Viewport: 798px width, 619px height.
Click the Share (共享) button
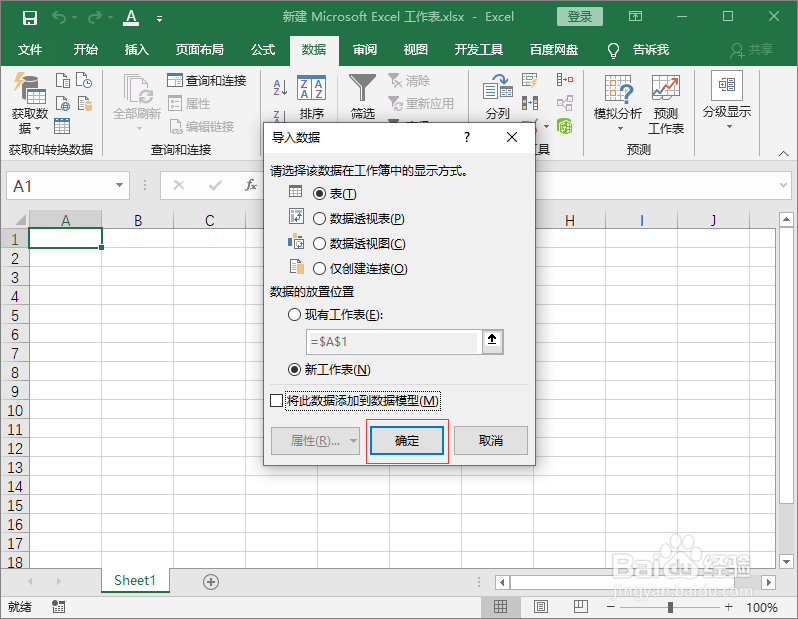tap(752, 50)
